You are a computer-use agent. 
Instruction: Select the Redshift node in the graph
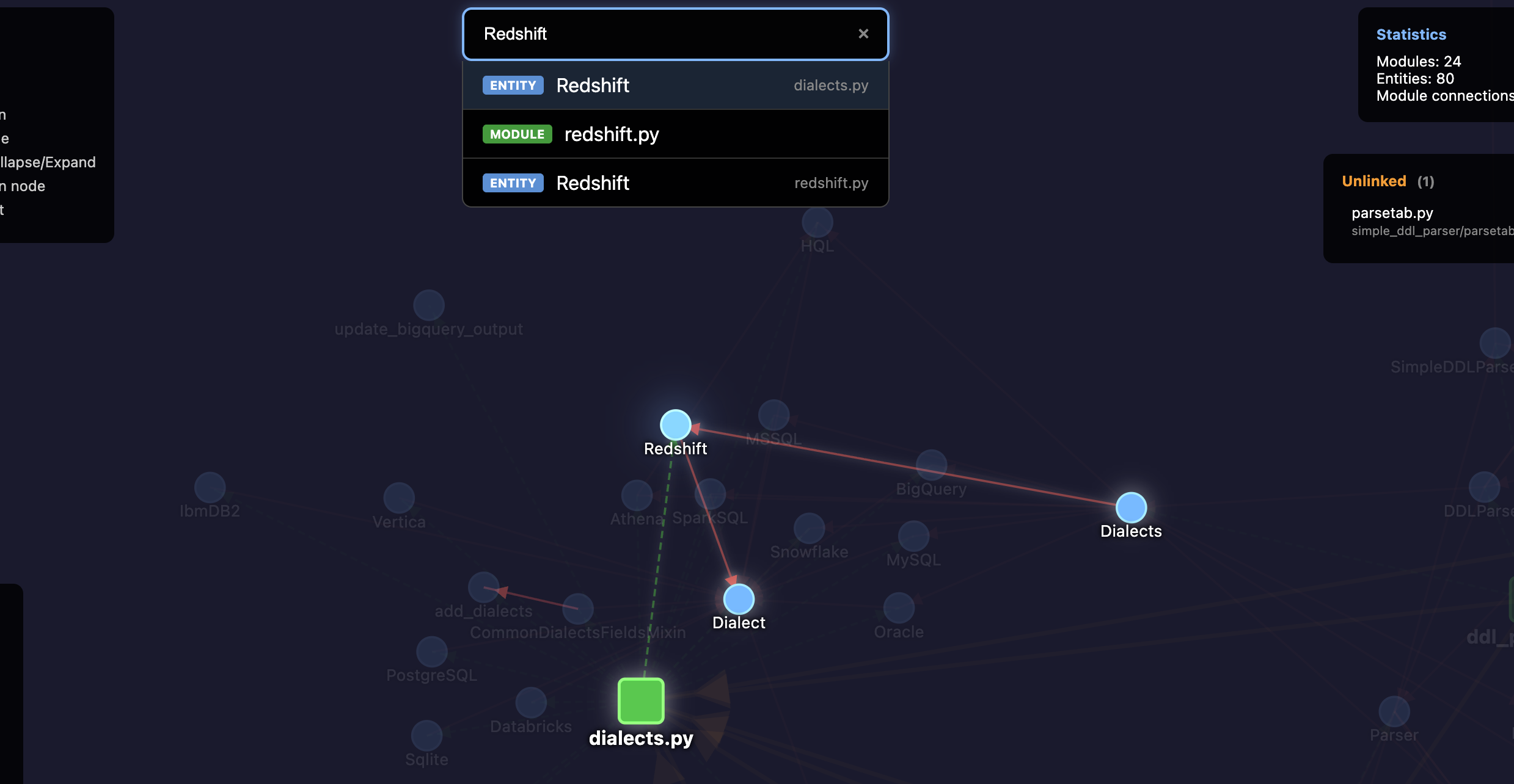coord(675,424)
